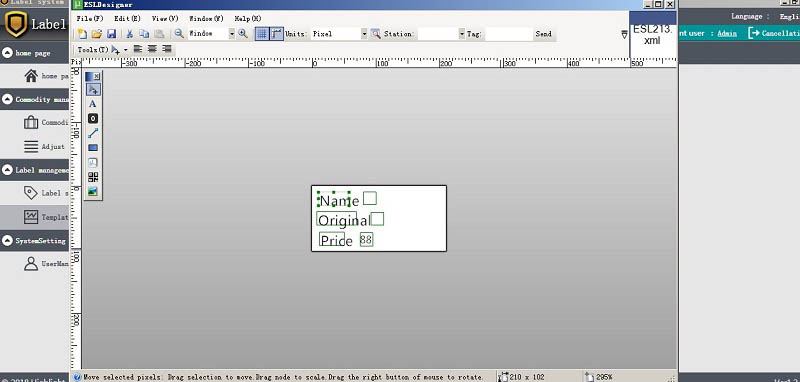Select the 88 price field on label
The image size is (800, 382).
coord(366,240)
